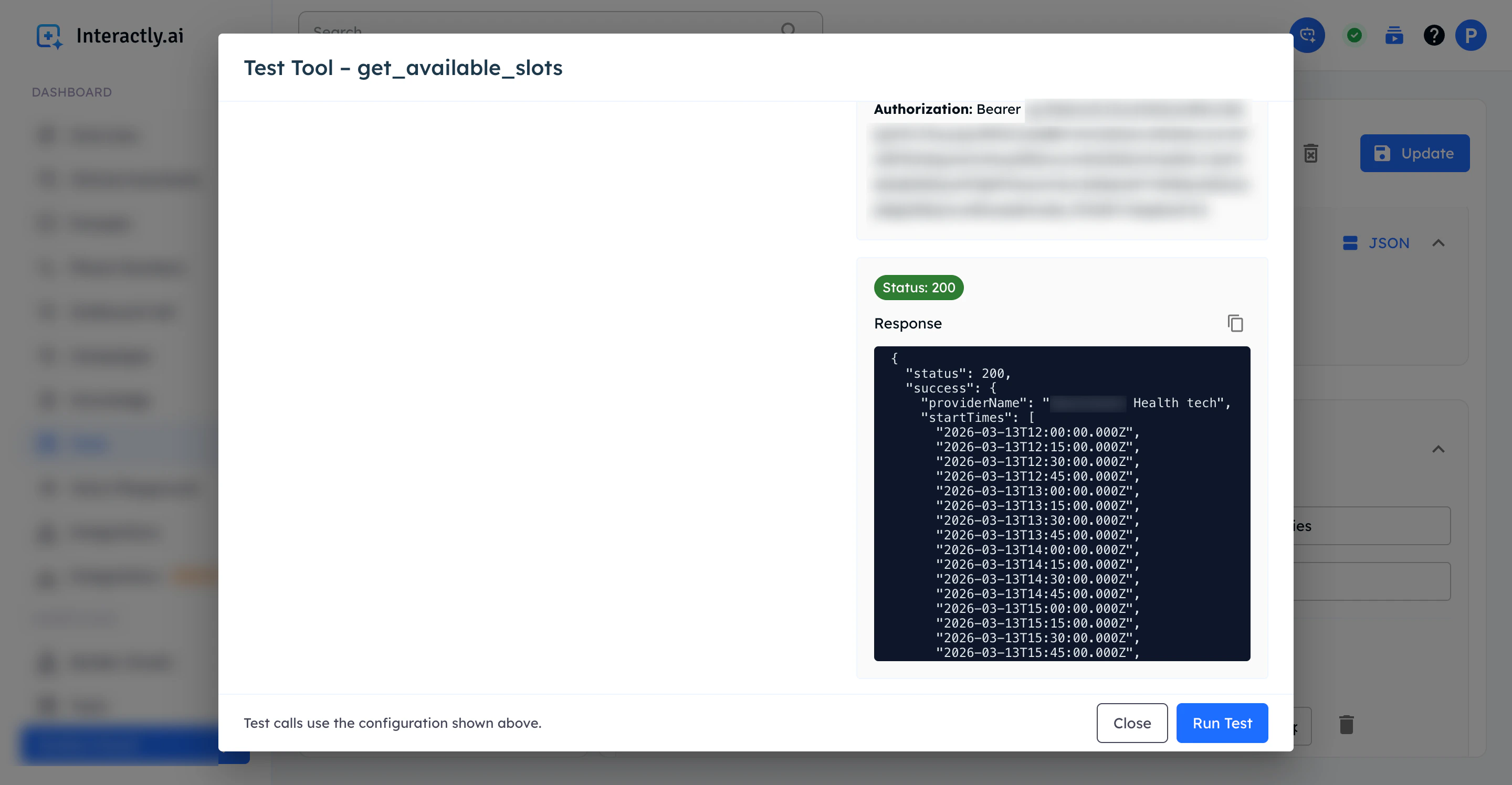This screenshot has height=785, width=1512.
Task: Focus the Search input field
Action: point(528,26)
